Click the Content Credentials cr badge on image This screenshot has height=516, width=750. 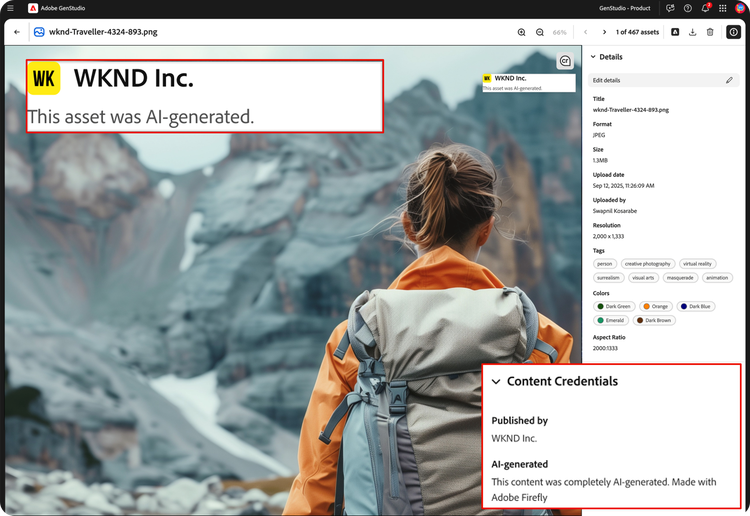click(x=565, y=61)
